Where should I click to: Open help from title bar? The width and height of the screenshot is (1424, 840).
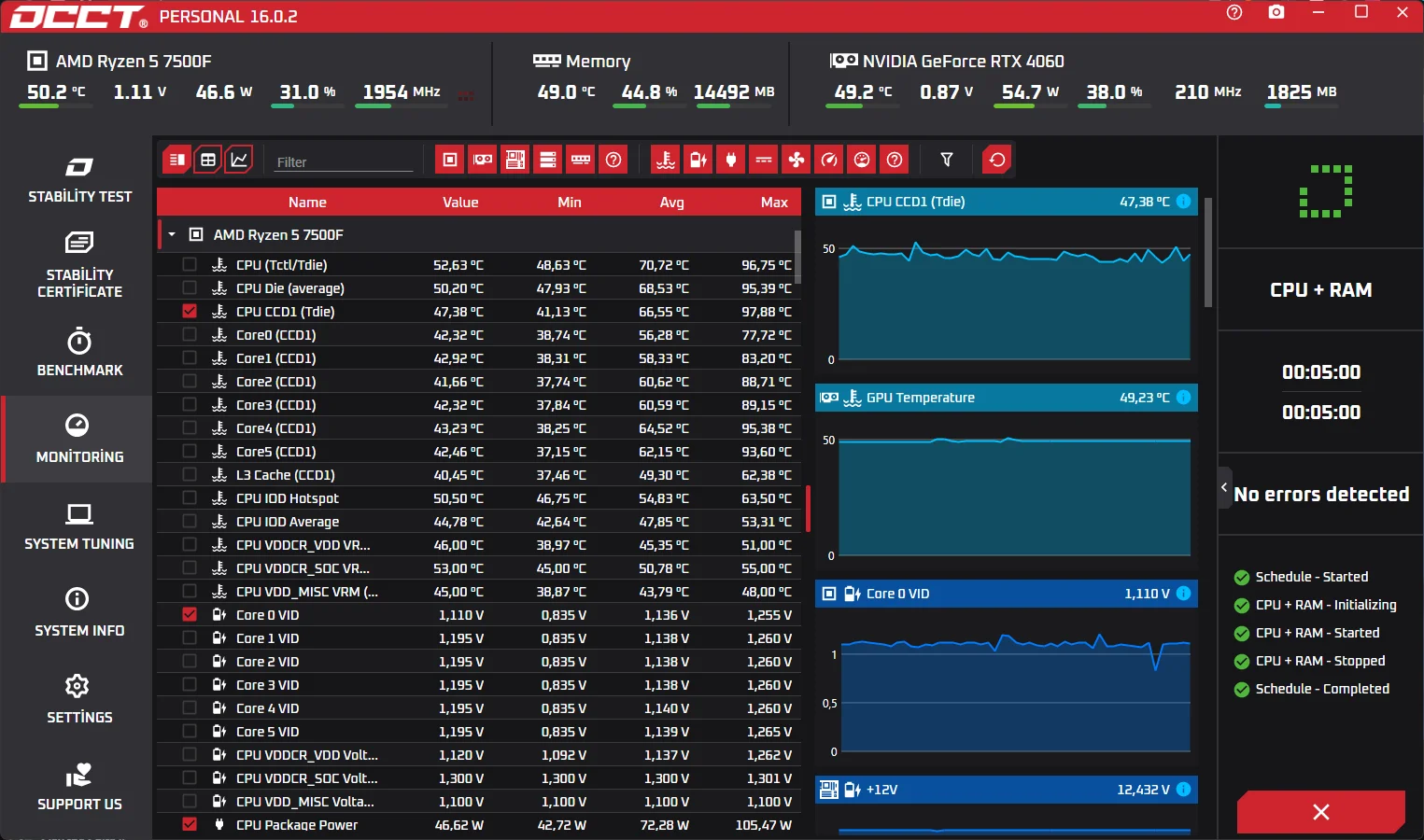tap(1234, 12)
